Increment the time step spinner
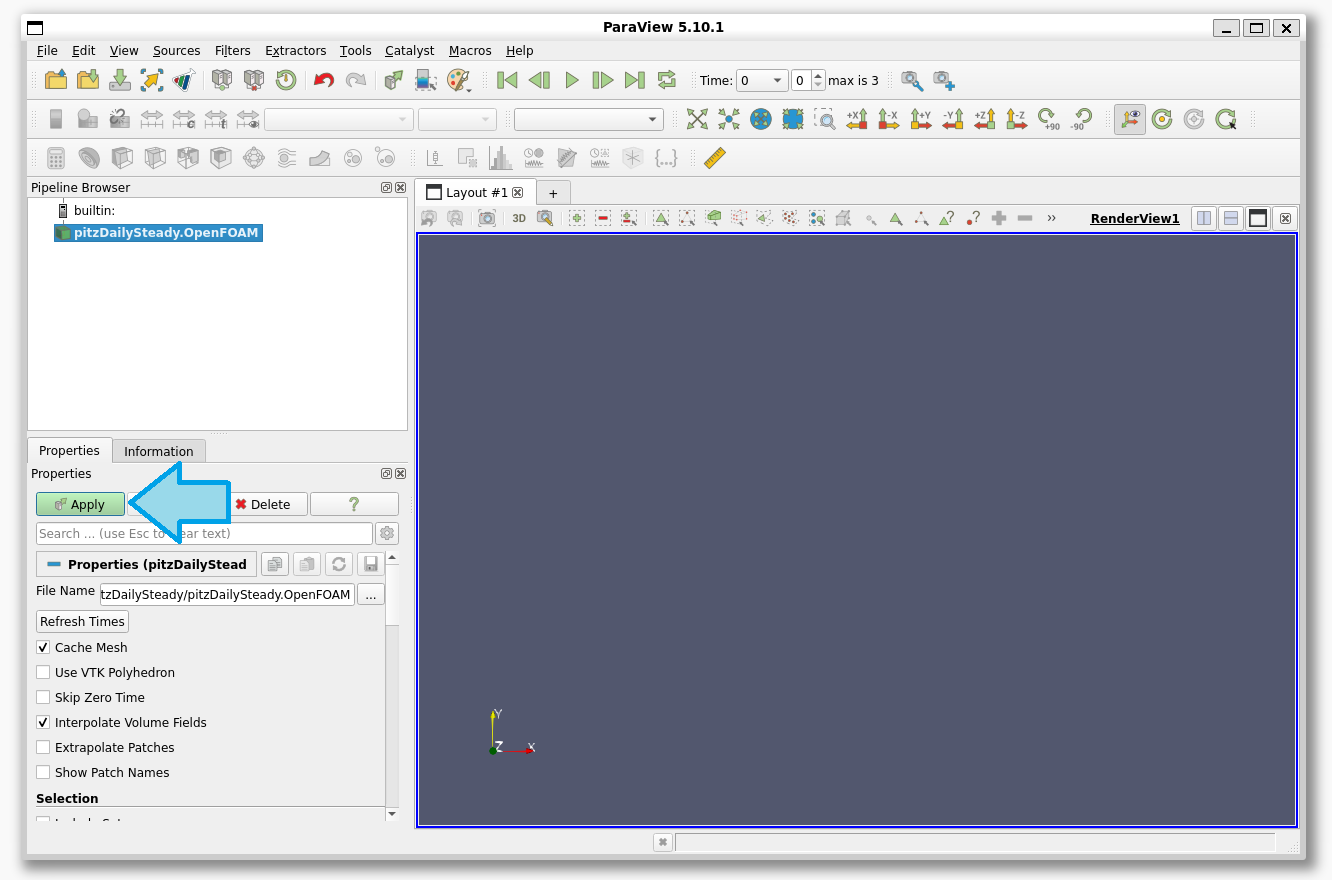Viewport: 1332px width, 880px height. [x=819, y=76]
